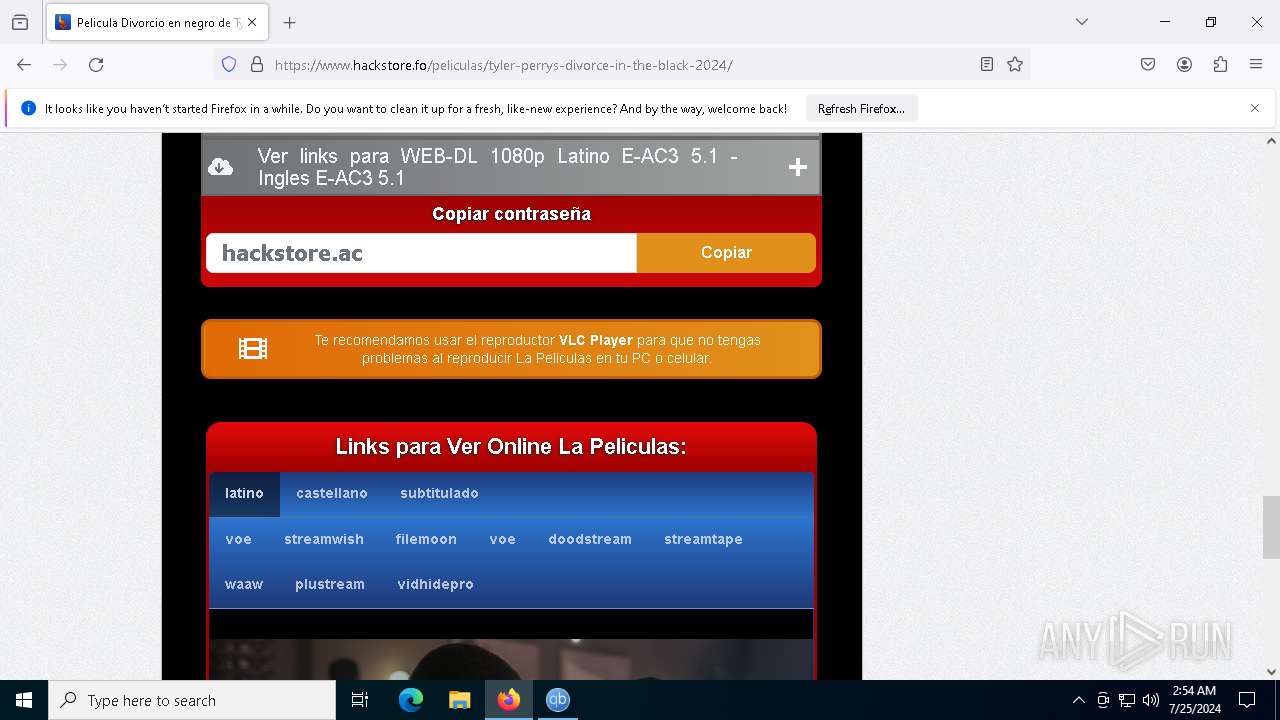Choose the doodstream server

pos(590,539)
